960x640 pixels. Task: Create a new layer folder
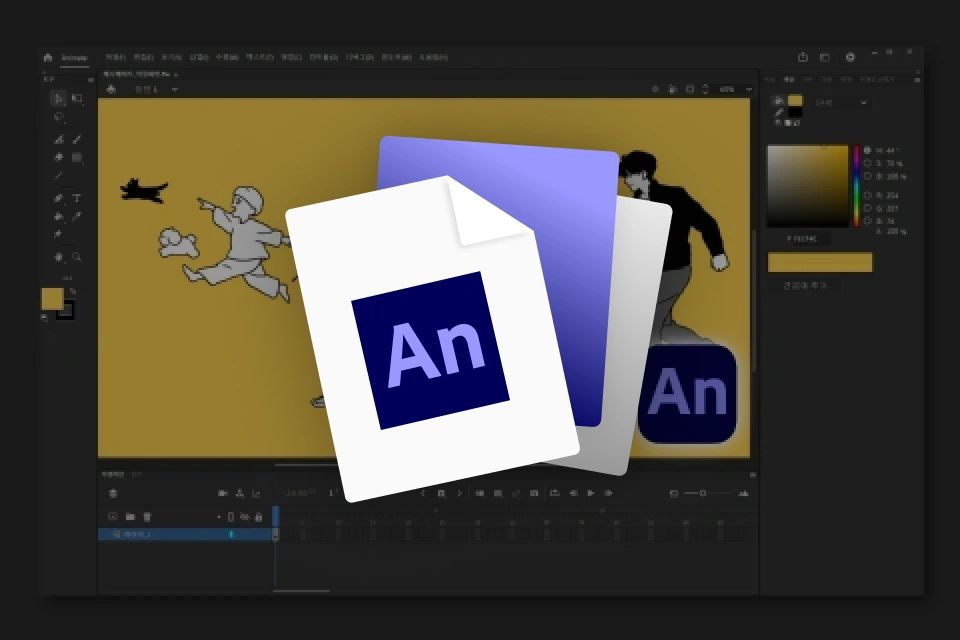(130, 517)
